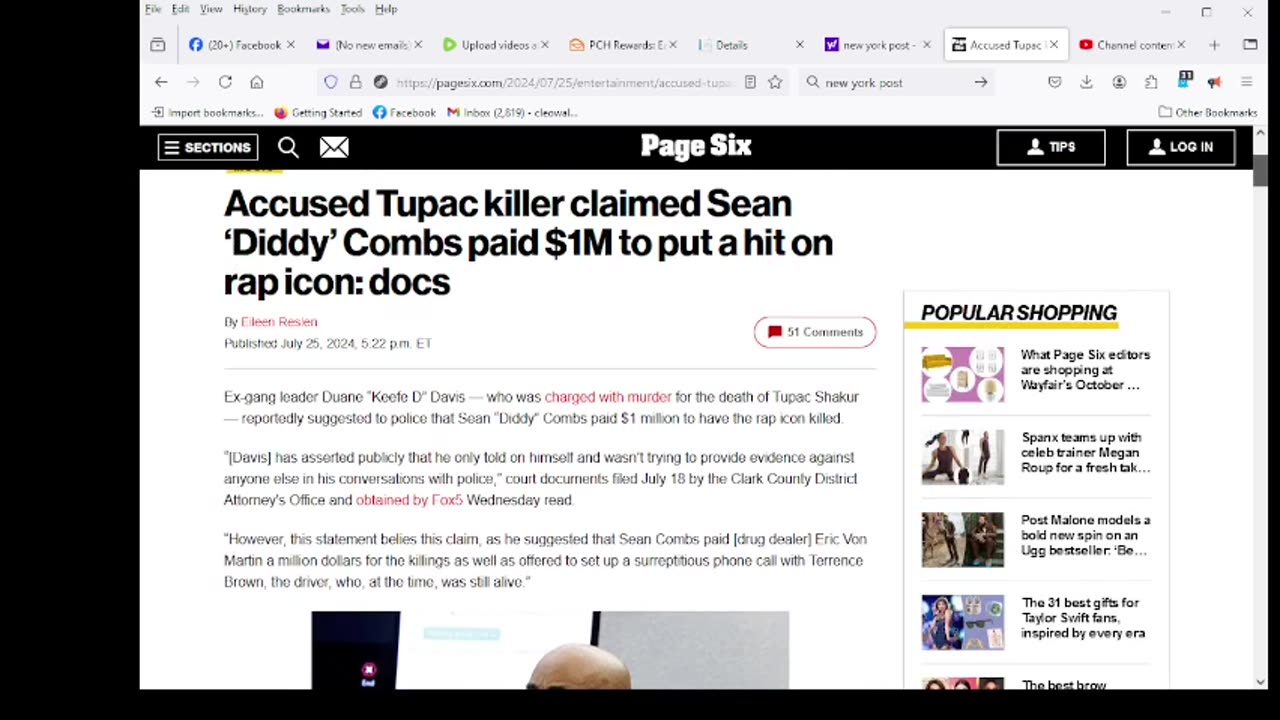
Task: Open the Firefox application hamburger menu
Action: (x=1246, y=82)
